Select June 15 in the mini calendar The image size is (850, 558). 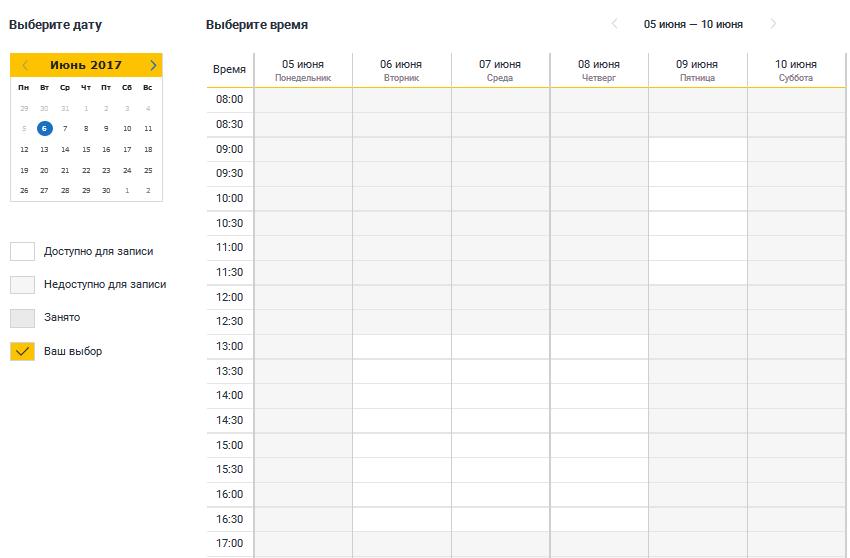86,149
